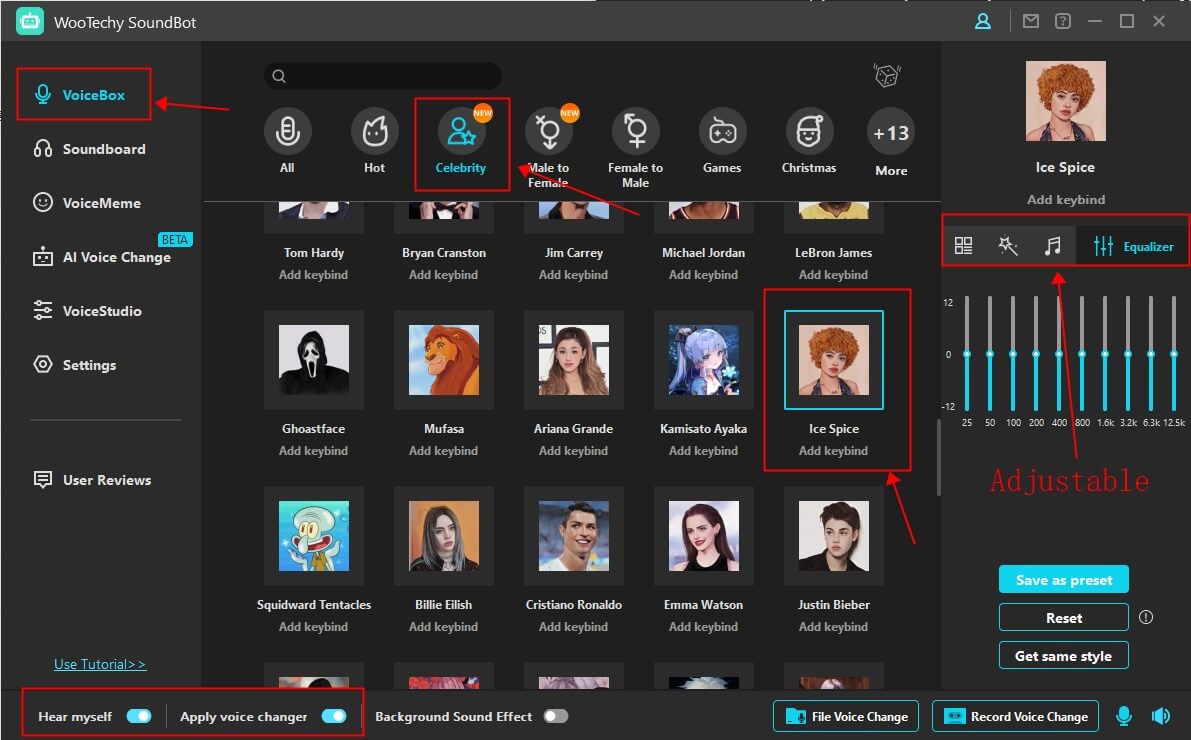Open the Games voice category
Image resolution: width=1191 pixels, height=740 pixels.
722,132
